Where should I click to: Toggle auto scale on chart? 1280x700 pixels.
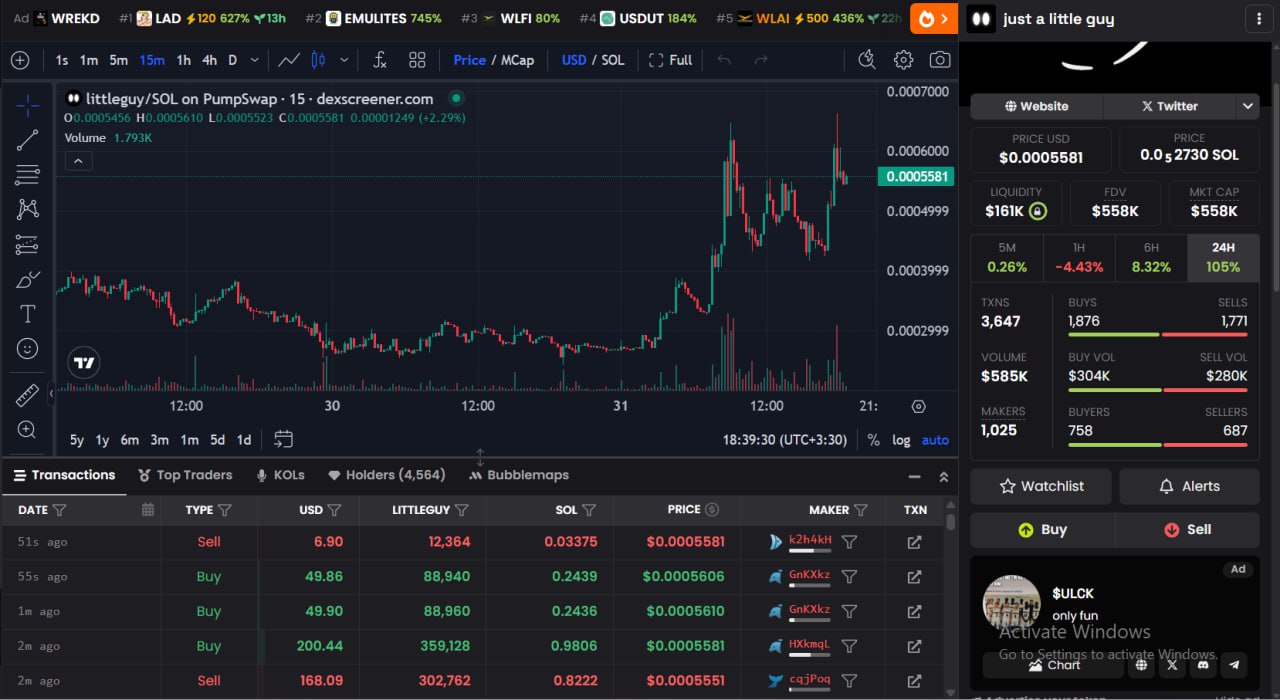(935, 440)
